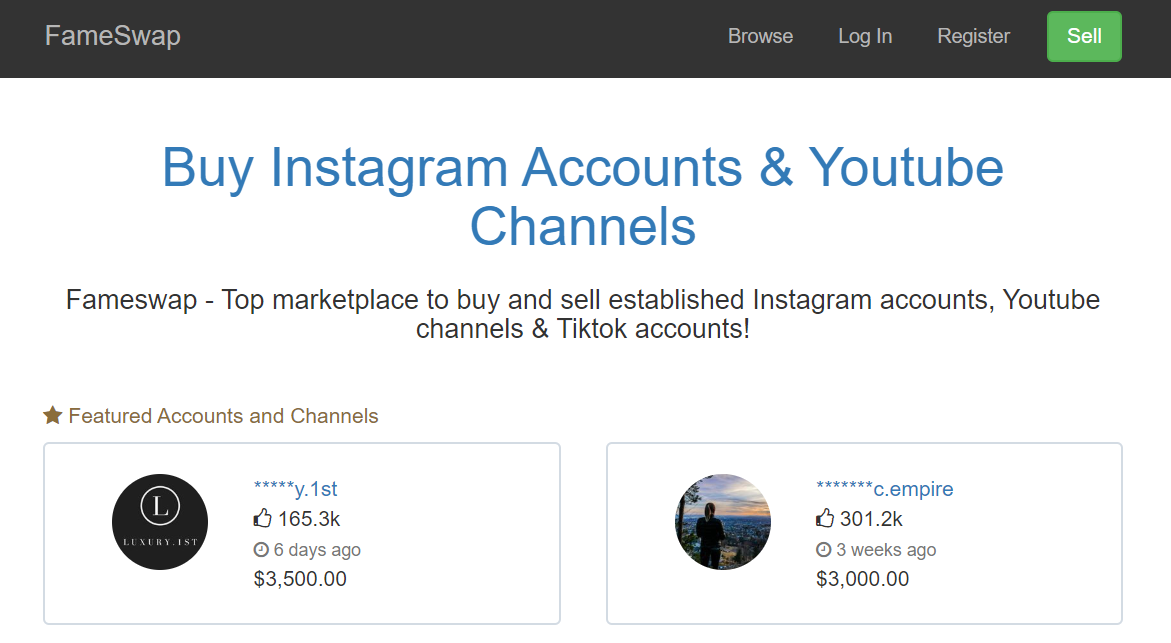1171x643 pixels.
Task: Open the *****y.1st account listing link
Action: point(295,489)
